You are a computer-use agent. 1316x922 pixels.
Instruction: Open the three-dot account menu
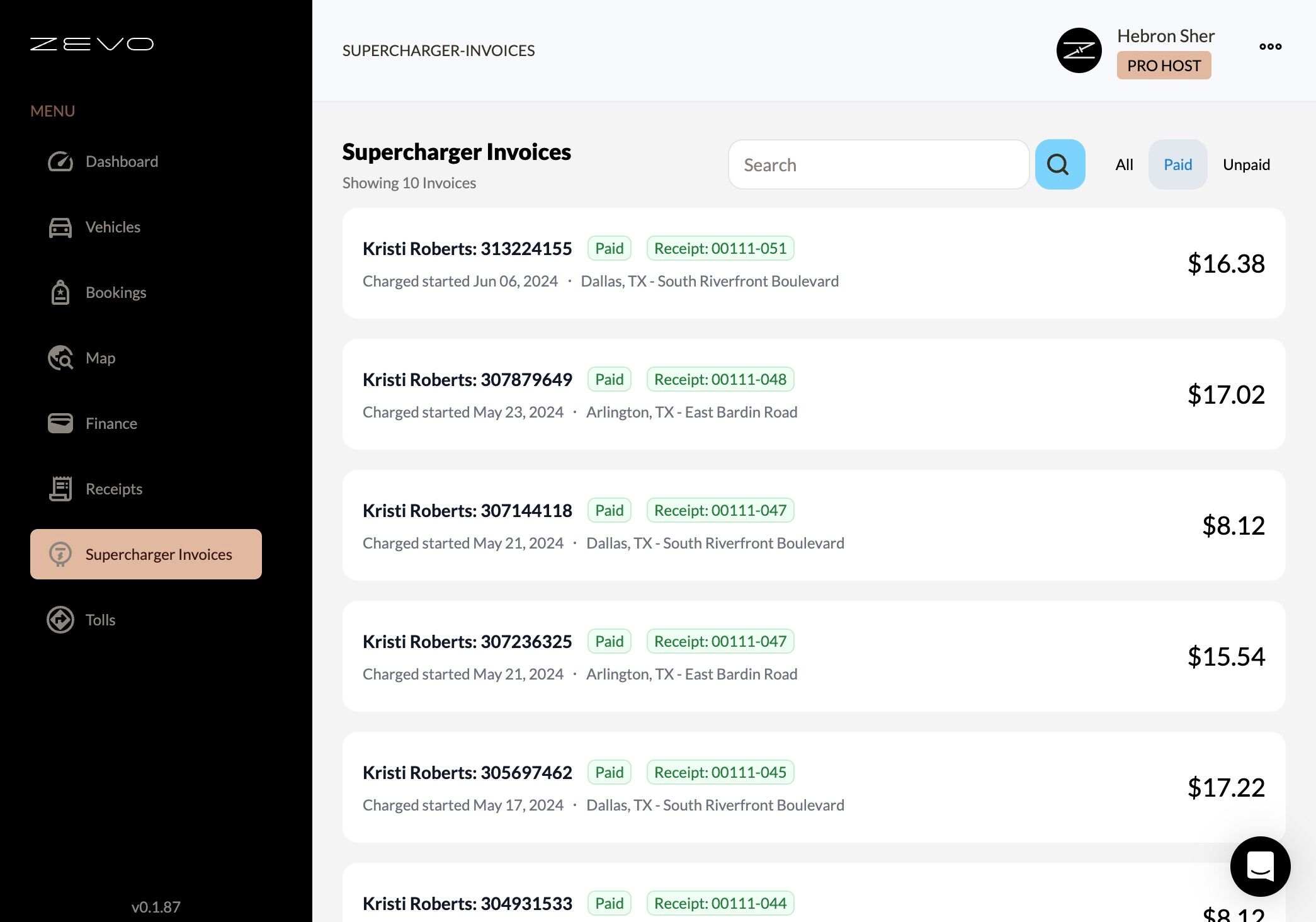[x=1270, y=47]
